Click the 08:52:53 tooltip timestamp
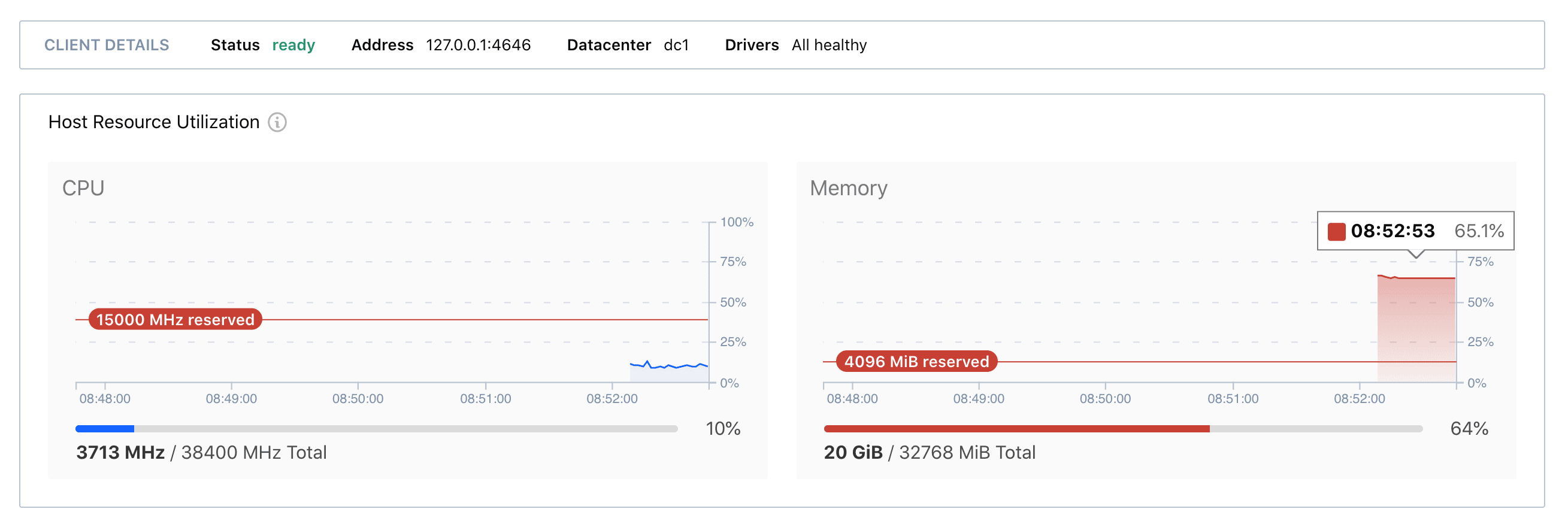Screen dimensions: 1568x527 click(x=1392, y=231)
